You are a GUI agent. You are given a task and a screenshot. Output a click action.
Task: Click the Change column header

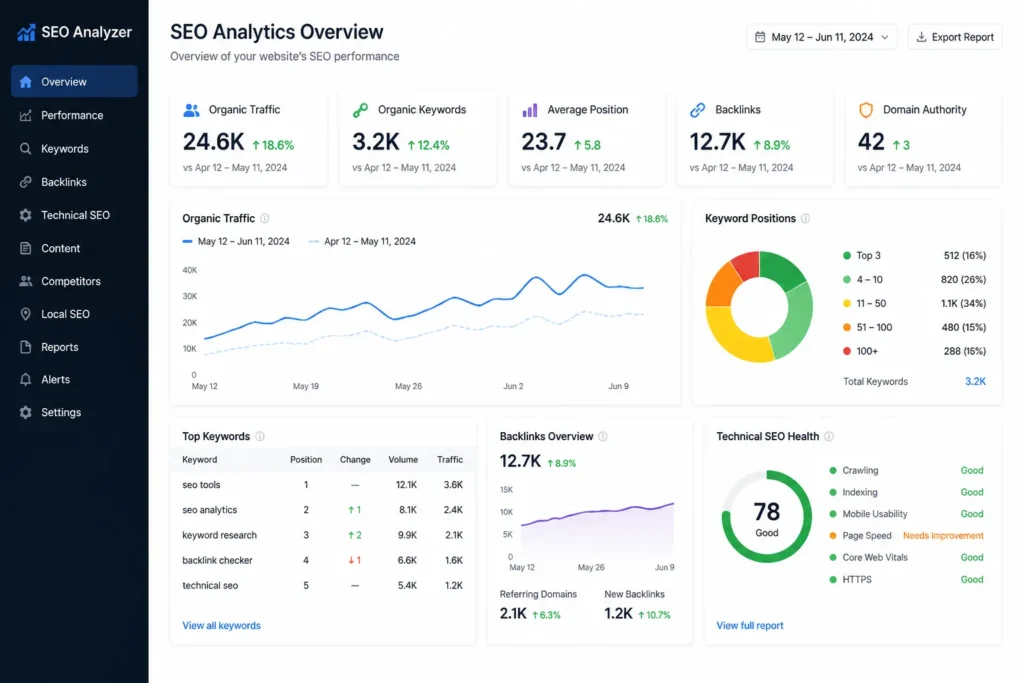point(355,460)
